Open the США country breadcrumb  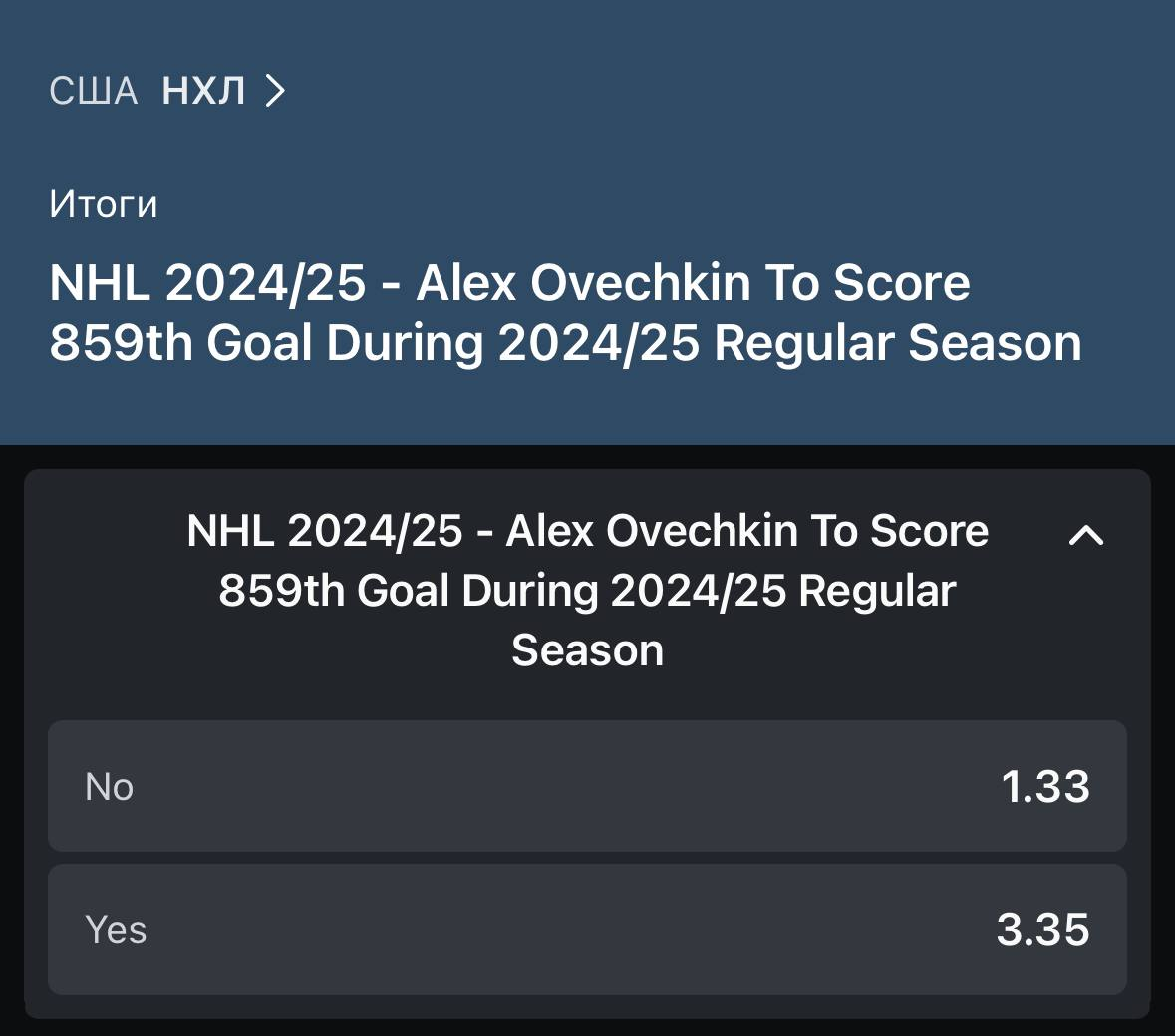94,92
